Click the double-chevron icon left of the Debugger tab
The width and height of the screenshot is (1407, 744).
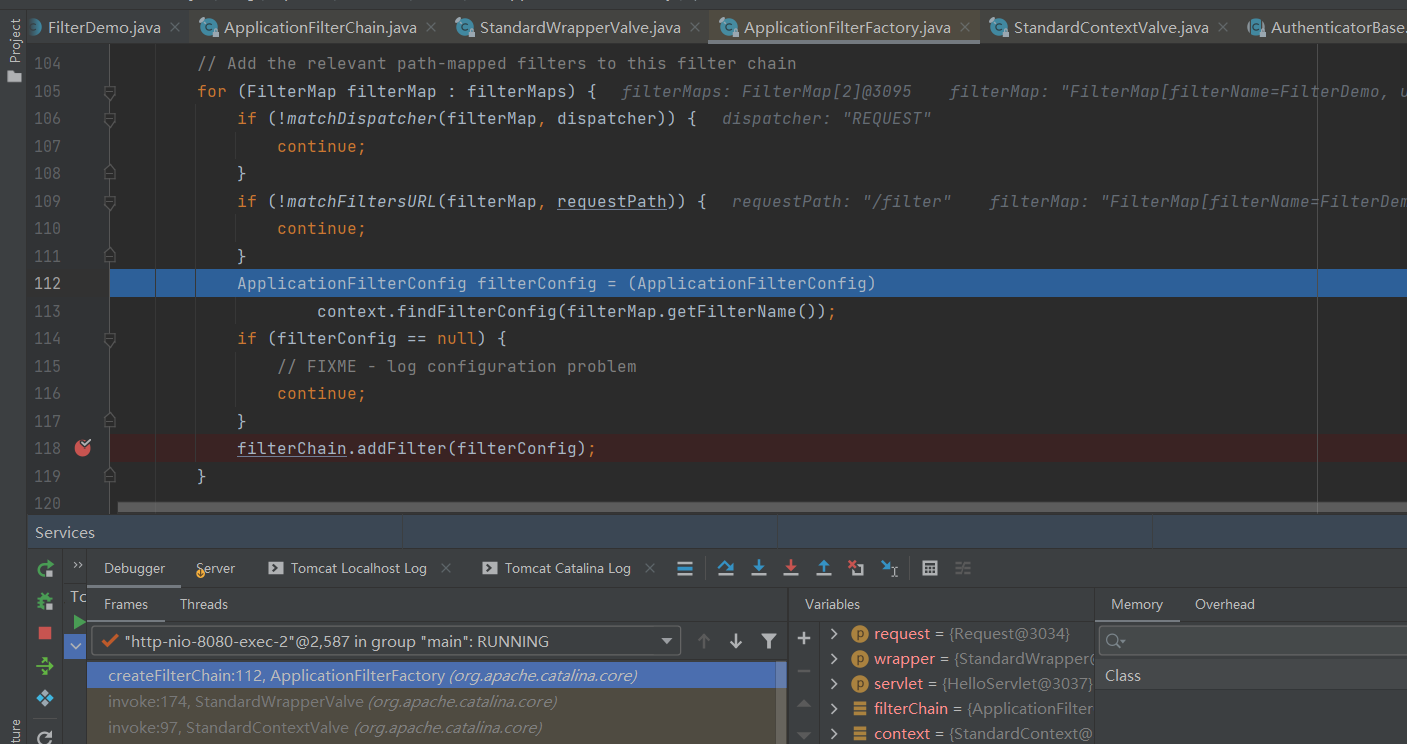point(77,566)
